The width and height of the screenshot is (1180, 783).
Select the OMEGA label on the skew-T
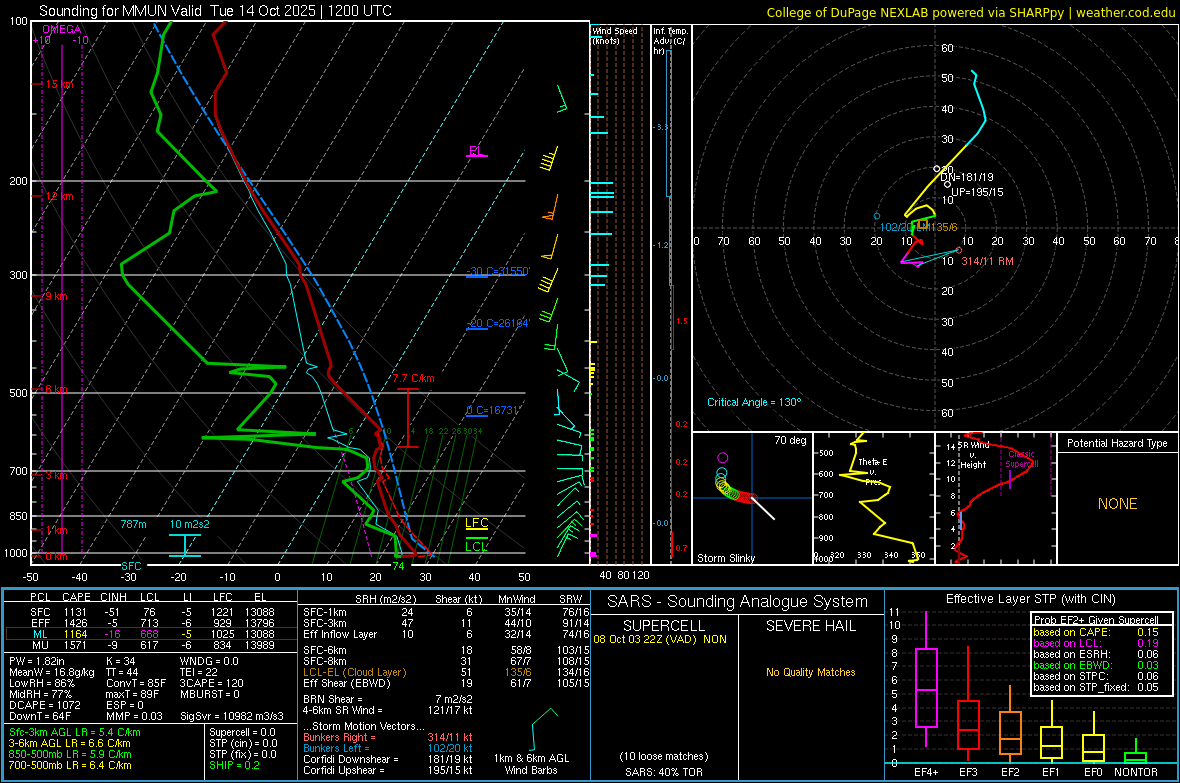click(62, 29)
